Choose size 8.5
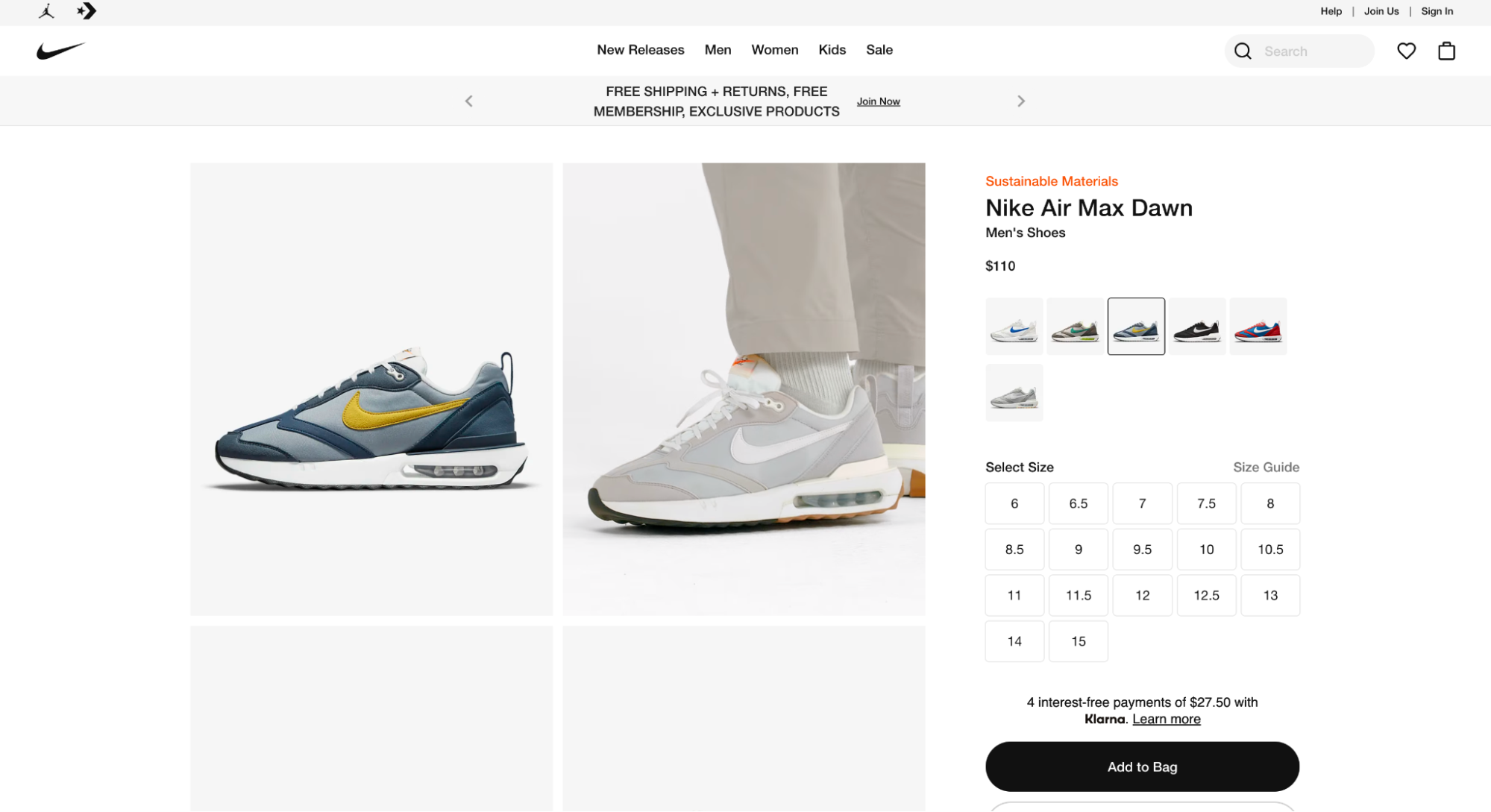Screen dimensions: 1491x812 [x=1014, y=550]
